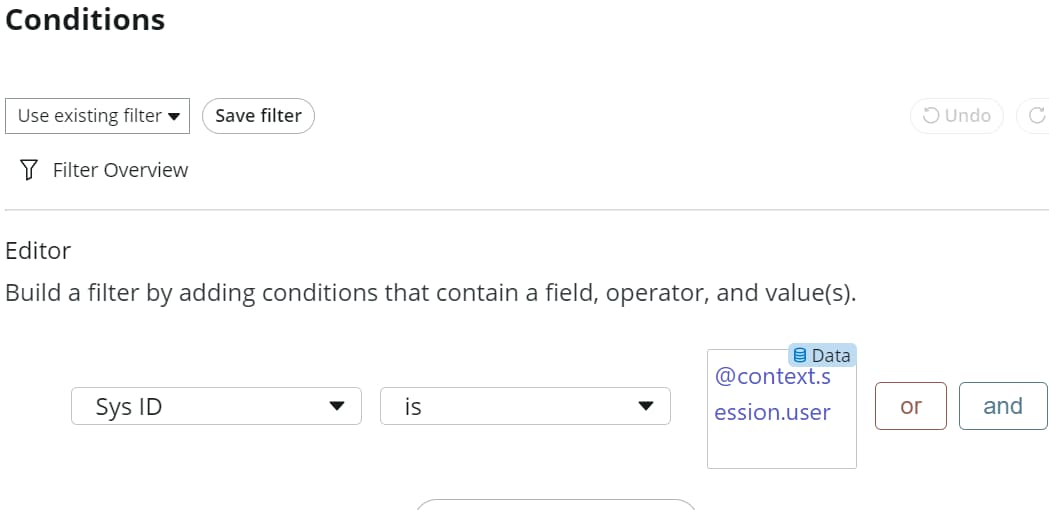1049x510 pixels.
Task: Click the Undo button
Action: (x=957, y=116)
